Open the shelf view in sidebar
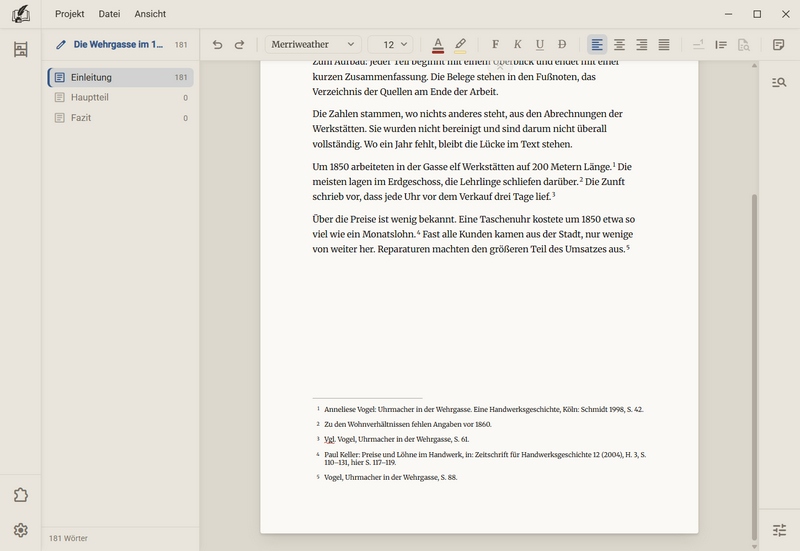The width and height of the screenshot is (800, 551). click(20, 49)
